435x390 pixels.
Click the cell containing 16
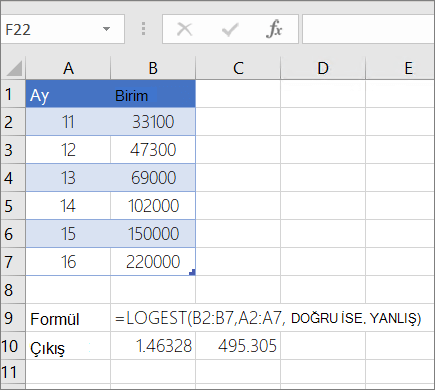click(68, 262)
